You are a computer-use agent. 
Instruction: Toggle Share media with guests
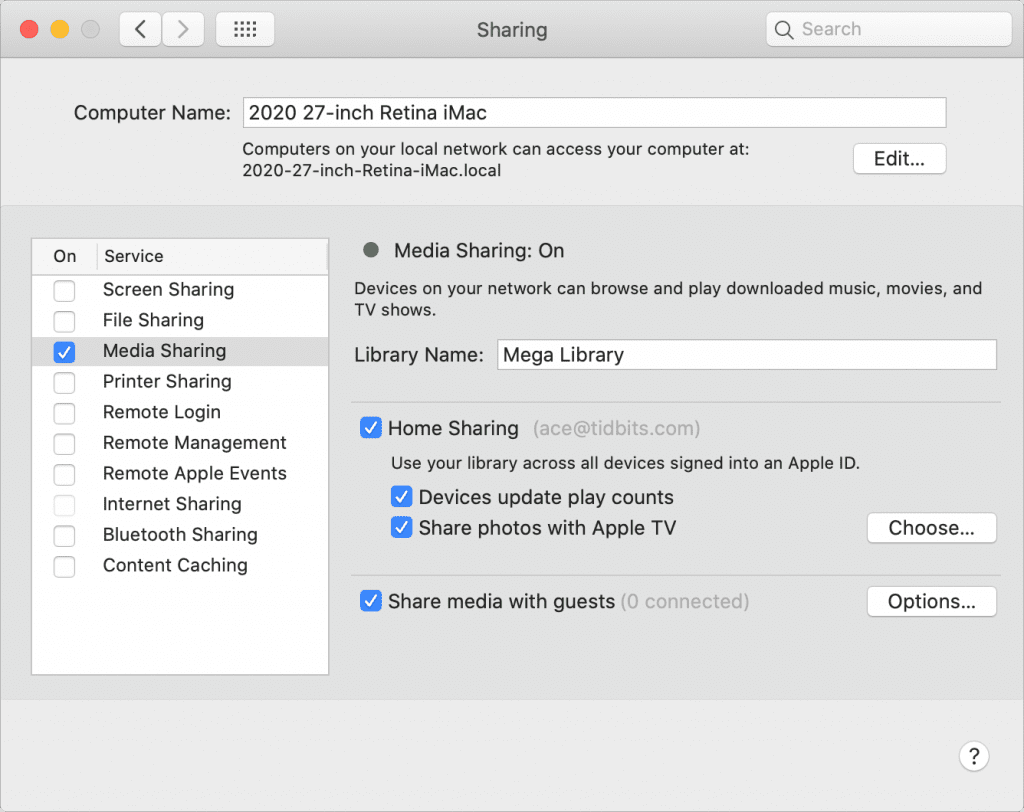pos(370,601)
